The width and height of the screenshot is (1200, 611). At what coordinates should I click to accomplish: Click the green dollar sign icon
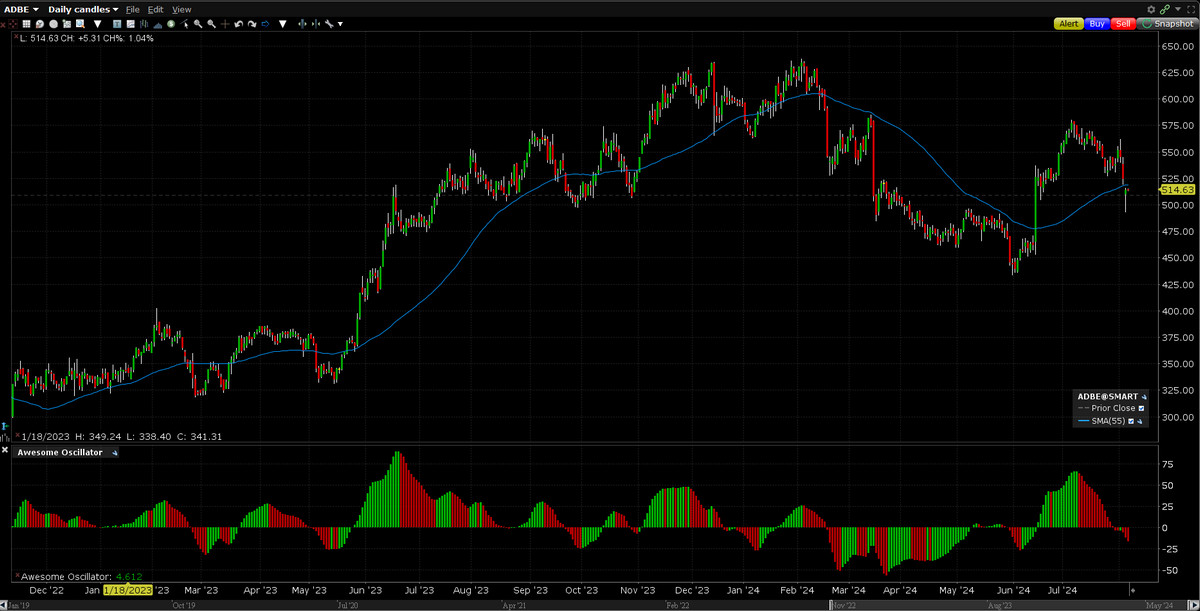[170, 23]
